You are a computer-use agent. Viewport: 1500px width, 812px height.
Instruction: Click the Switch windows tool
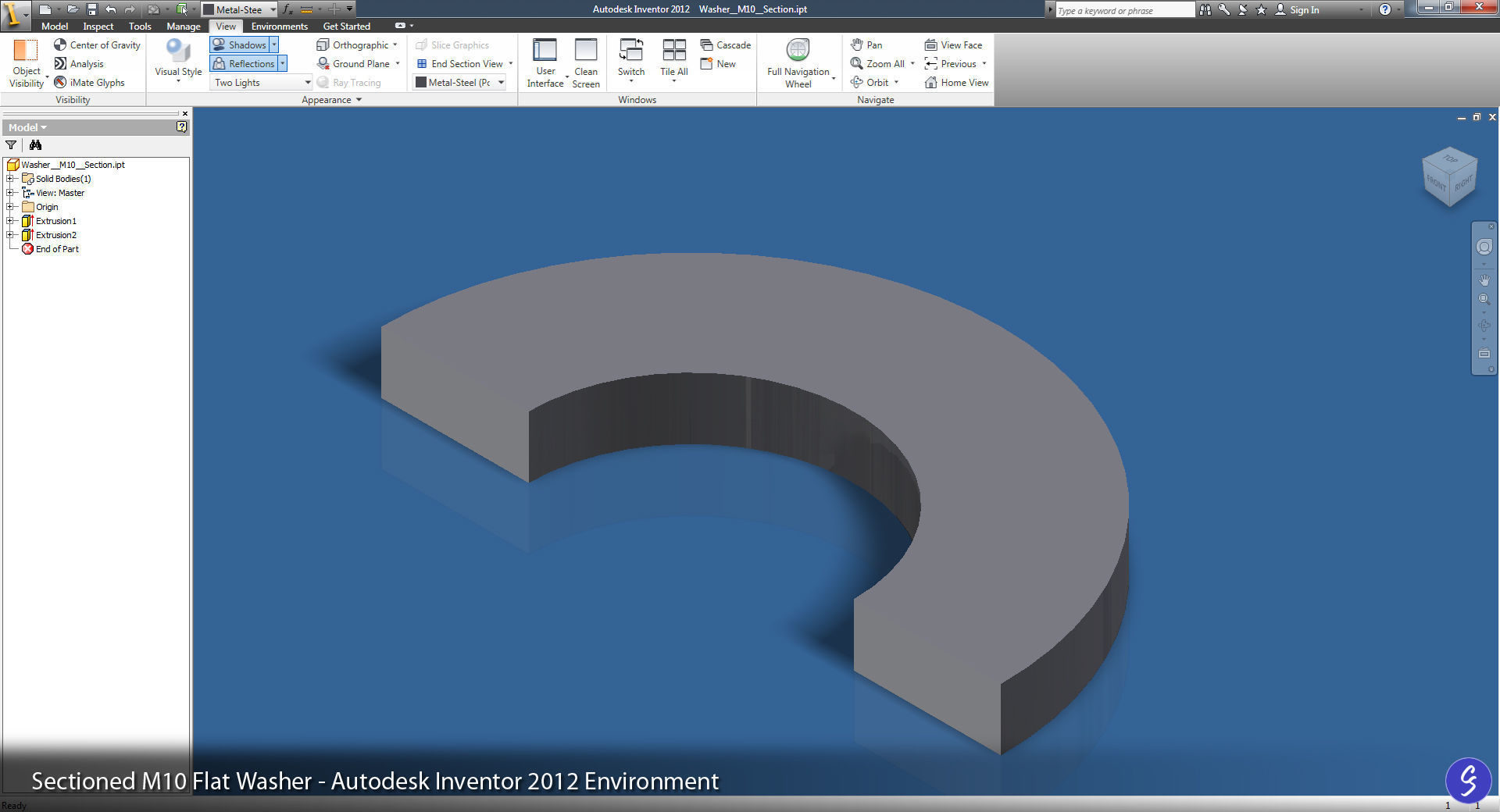tap(631, 60)
